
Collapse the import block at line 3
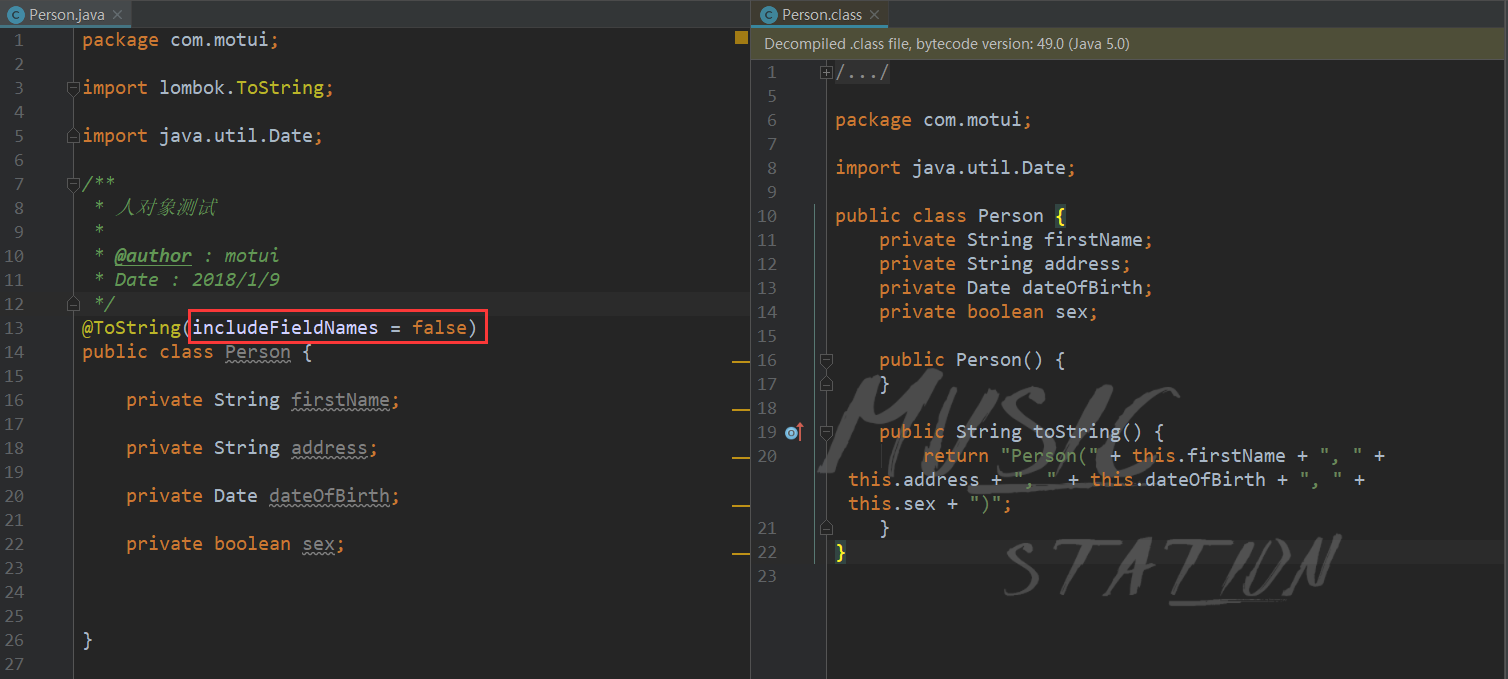[73, 88]
